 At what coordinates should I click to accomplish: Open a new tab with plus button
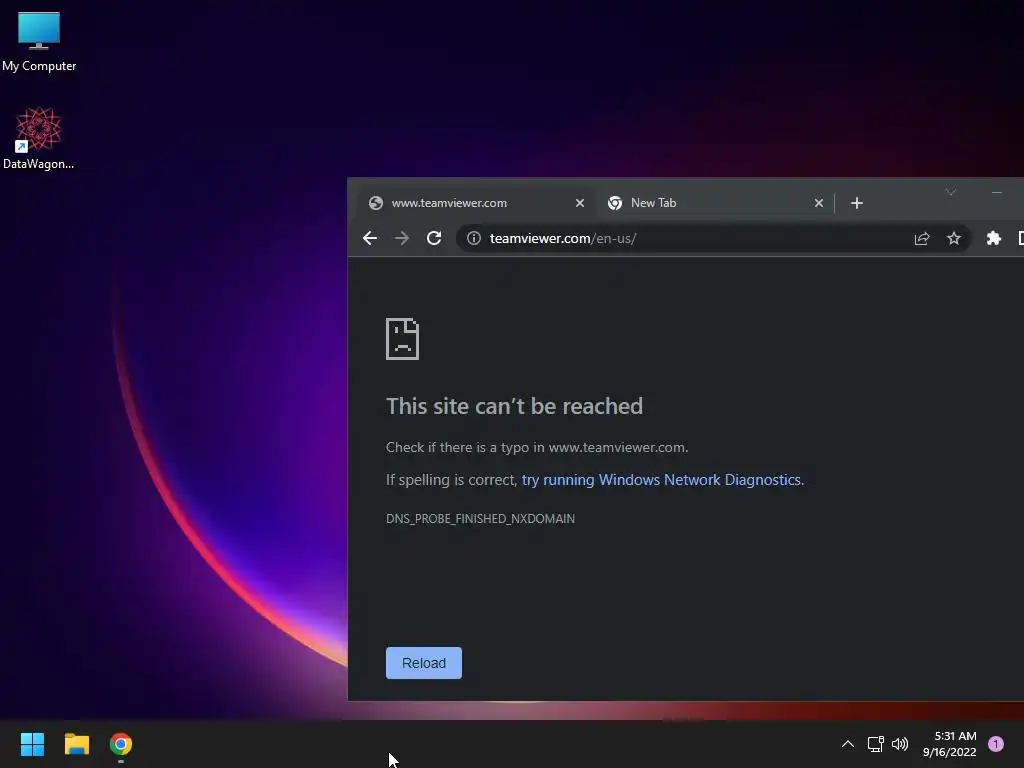coord(857,203)
